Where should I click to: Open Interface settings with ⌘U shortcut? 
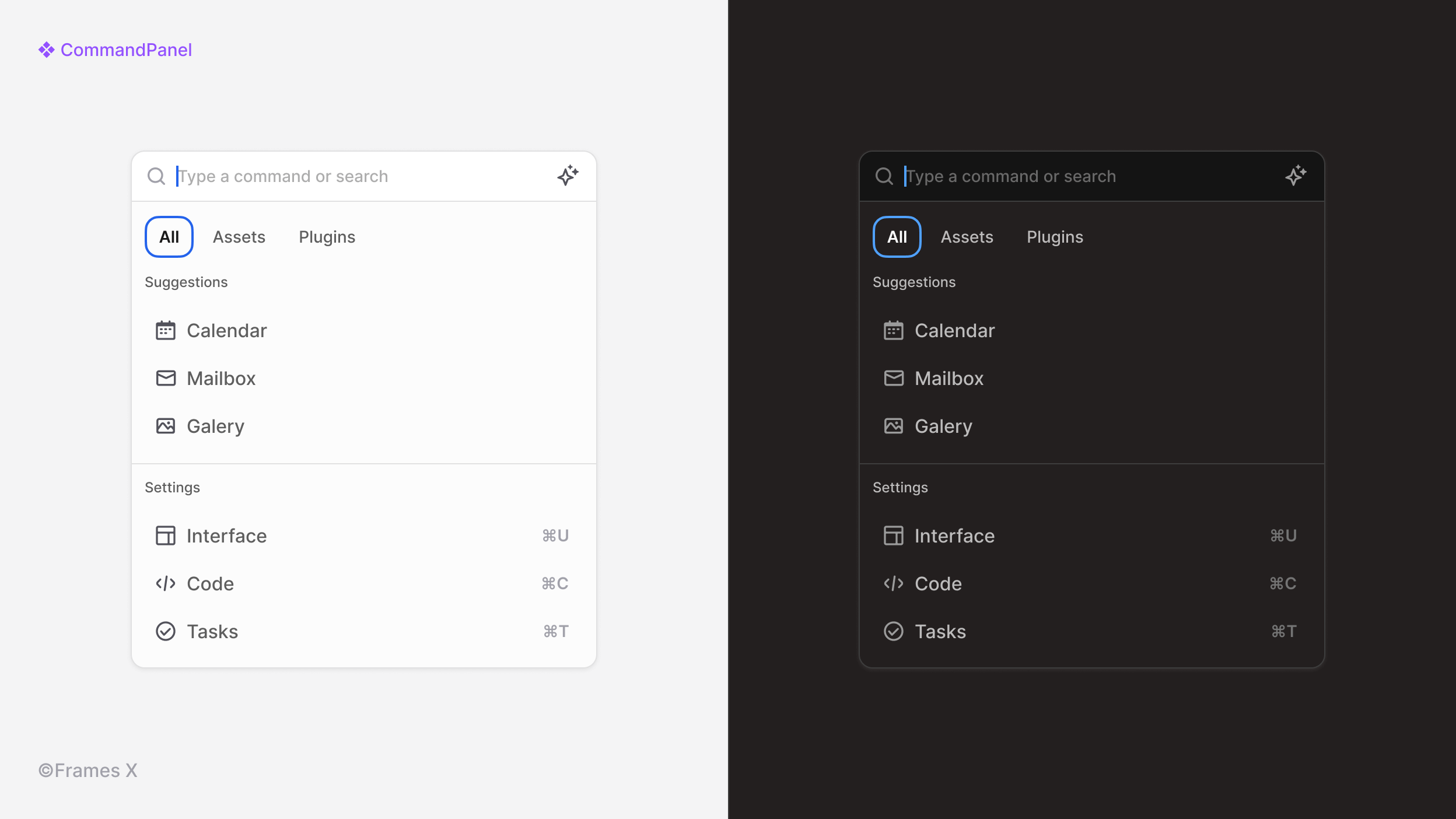click(x=363, y=535)
